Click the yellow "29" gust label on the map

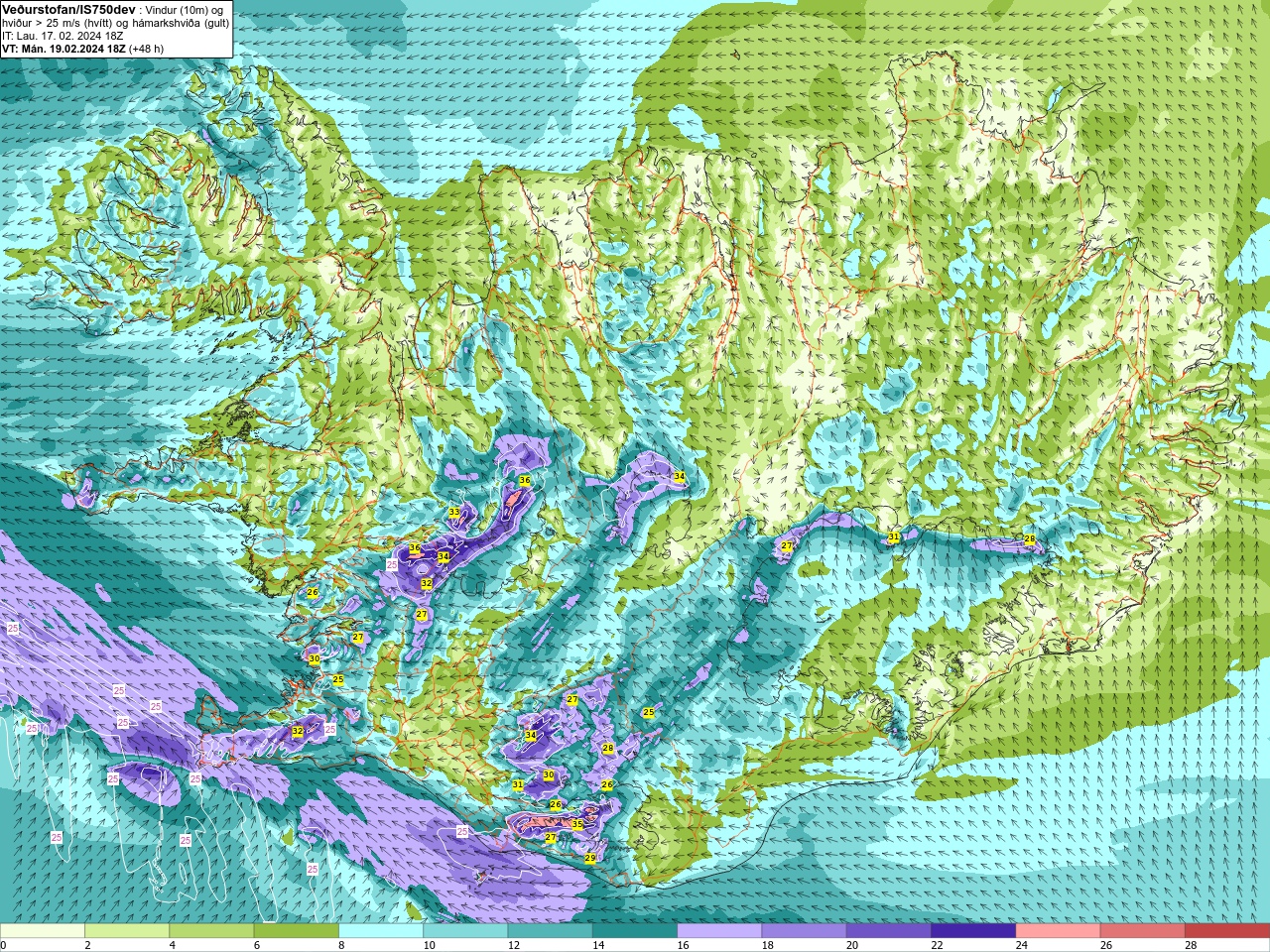tap(590, 859)
